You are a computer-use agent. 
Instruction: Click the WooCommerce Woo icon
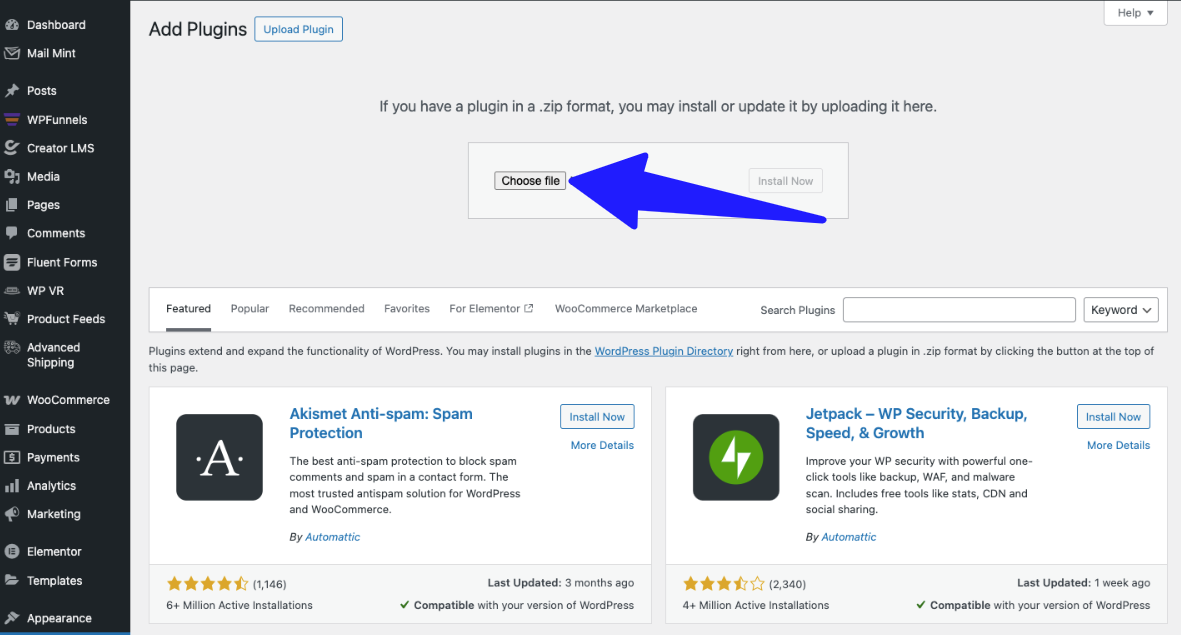pos(11,400)
